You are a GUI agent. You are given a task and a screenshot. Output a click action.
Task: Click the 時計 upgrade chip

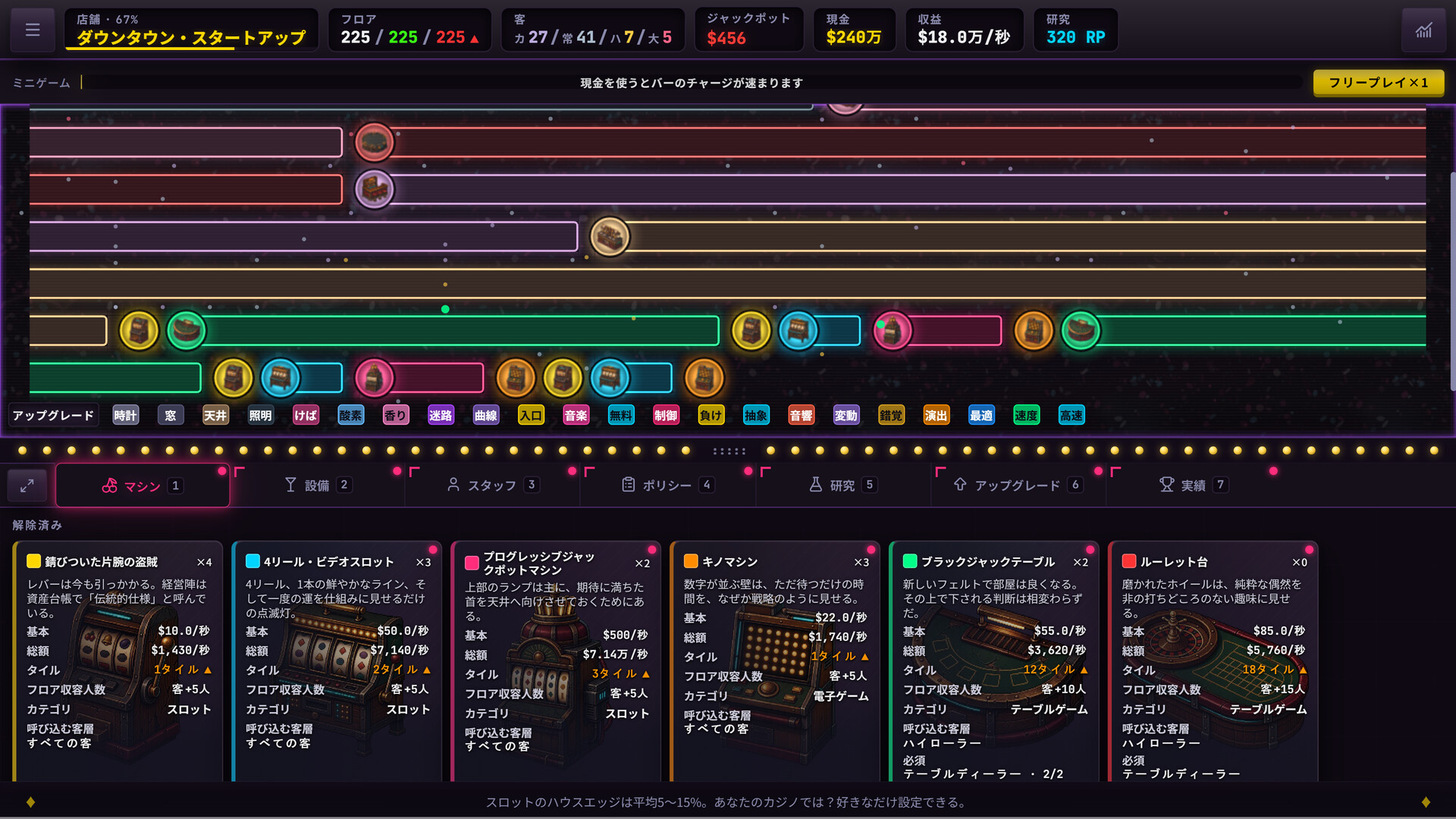coord(125,415)
